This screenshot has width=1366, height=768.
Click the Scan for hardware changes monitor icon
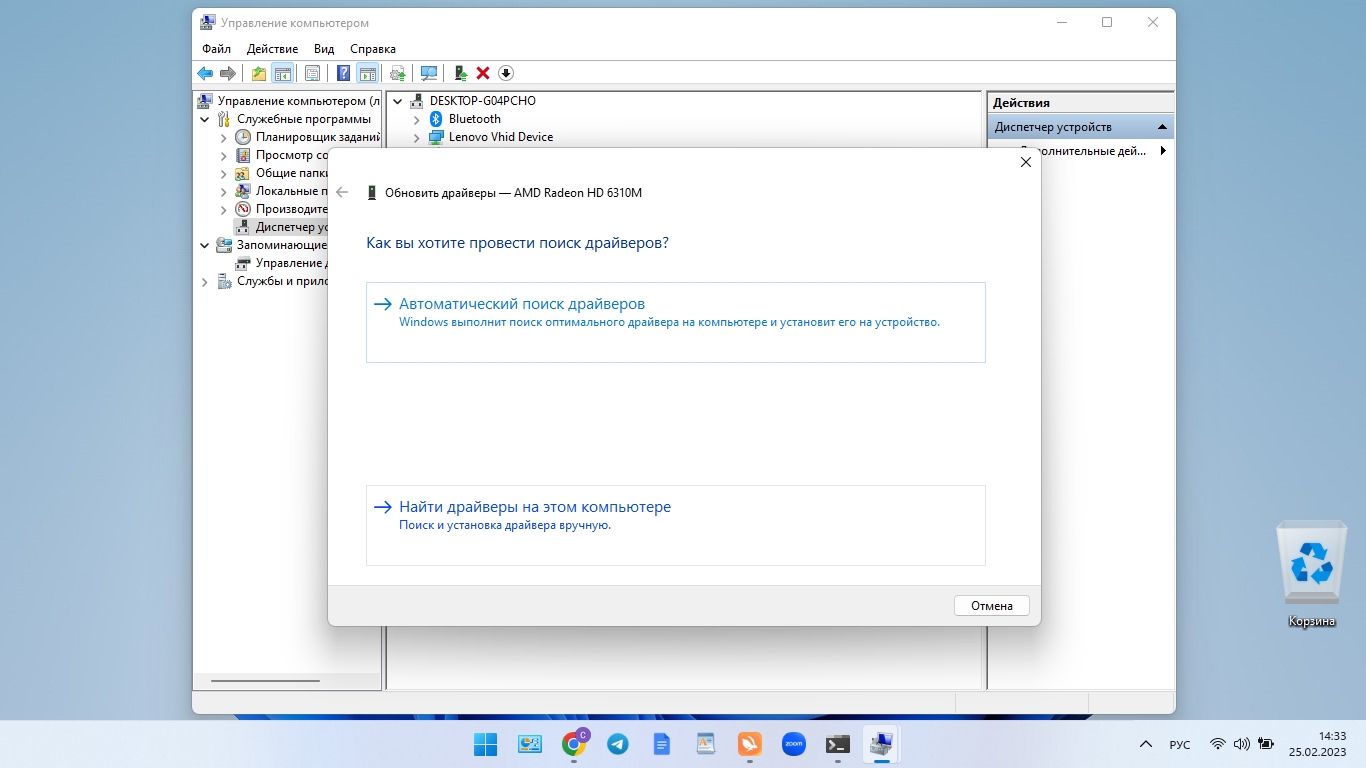pyautogui.click(x=429, y=73)
